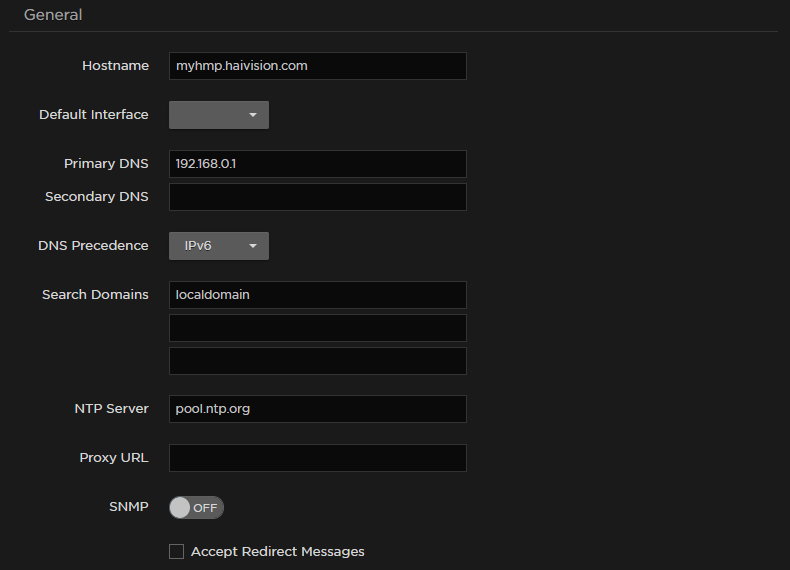
Task: Click the Accept Redirect Messages label text
Action: point(277,551)
